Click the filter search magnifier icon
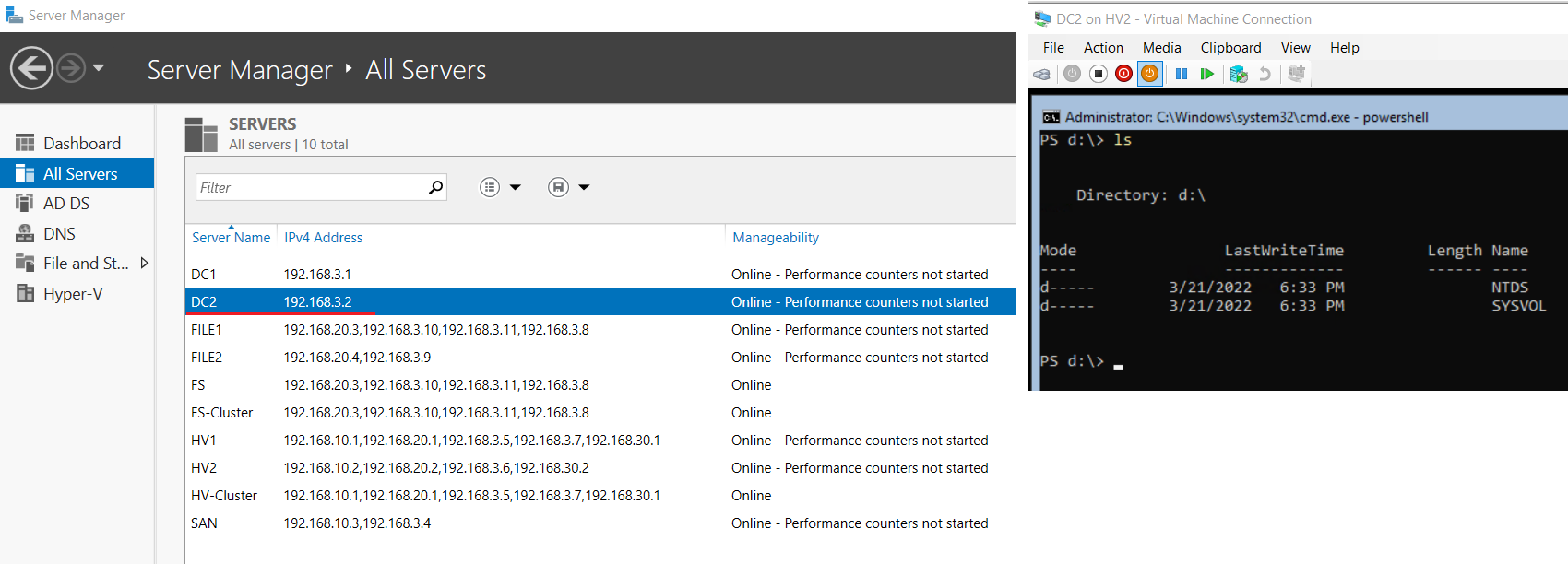The height and width of the screenshot is (564, 1568). tap(435, 187)
